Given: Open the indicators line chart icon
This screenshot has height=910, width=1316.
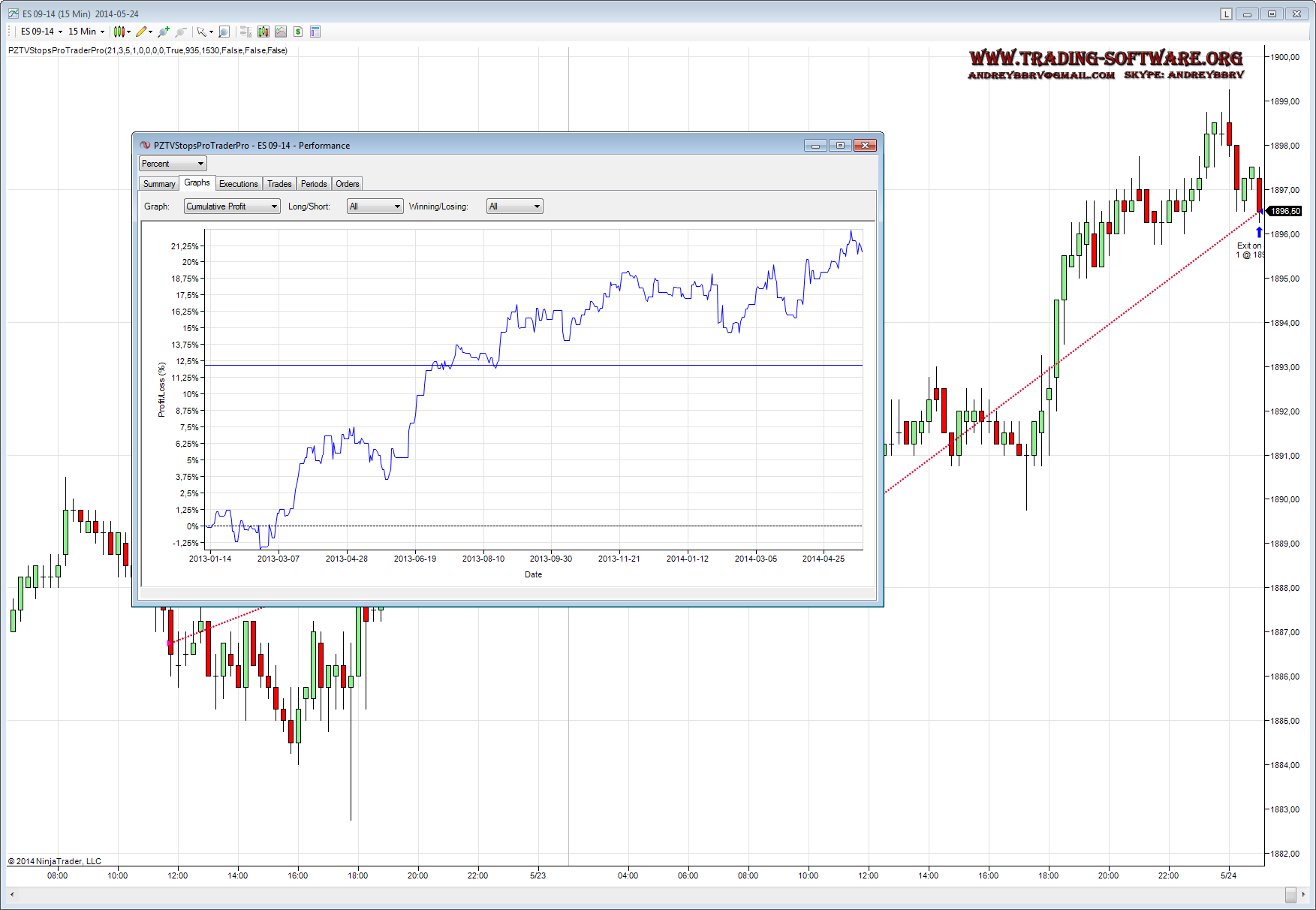Looking at the screenshot, I should [280, 32].
